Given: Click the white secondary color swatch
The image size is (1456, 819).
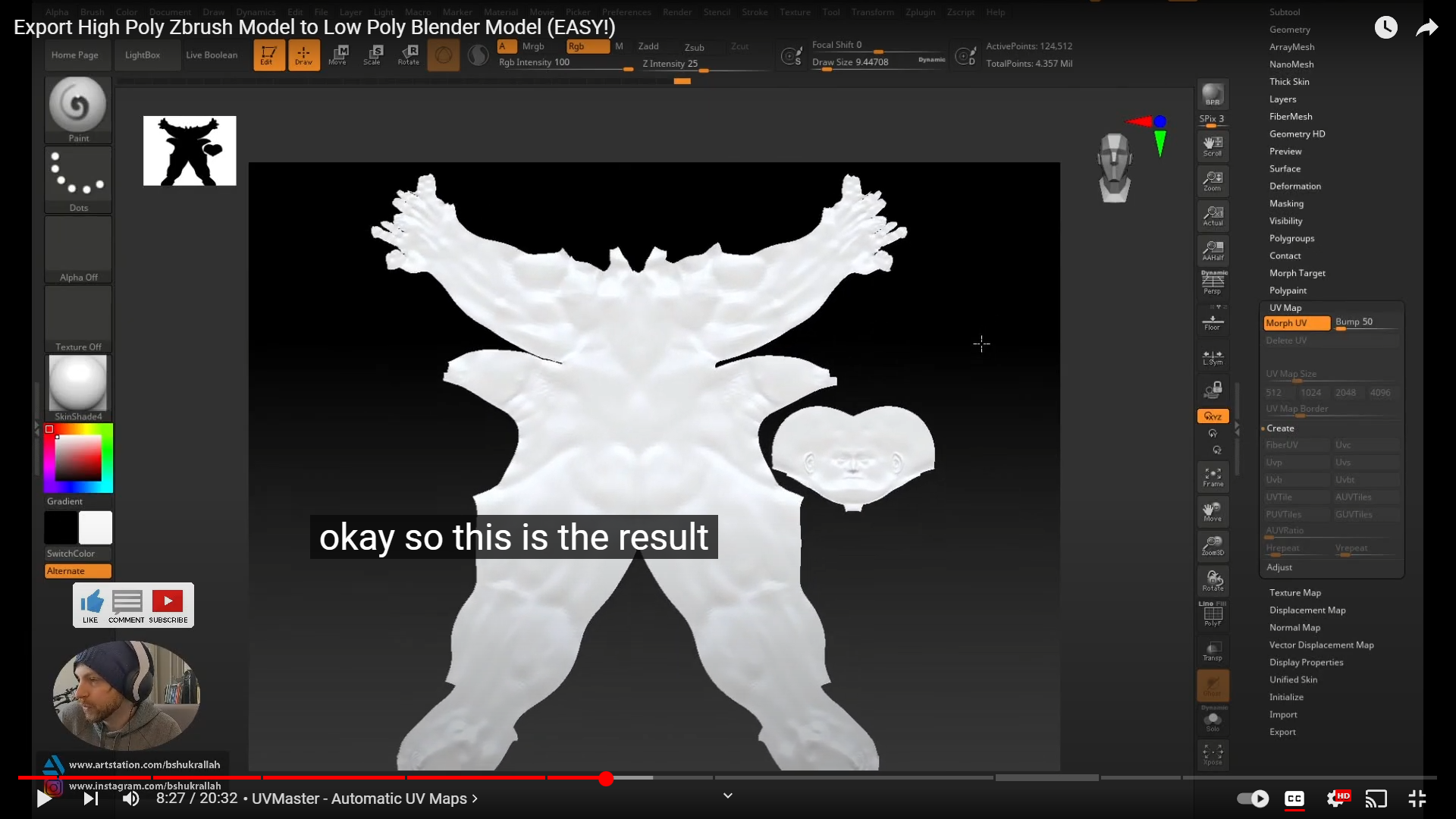Looking at the screenshot, I should click(x=96, y=528).
